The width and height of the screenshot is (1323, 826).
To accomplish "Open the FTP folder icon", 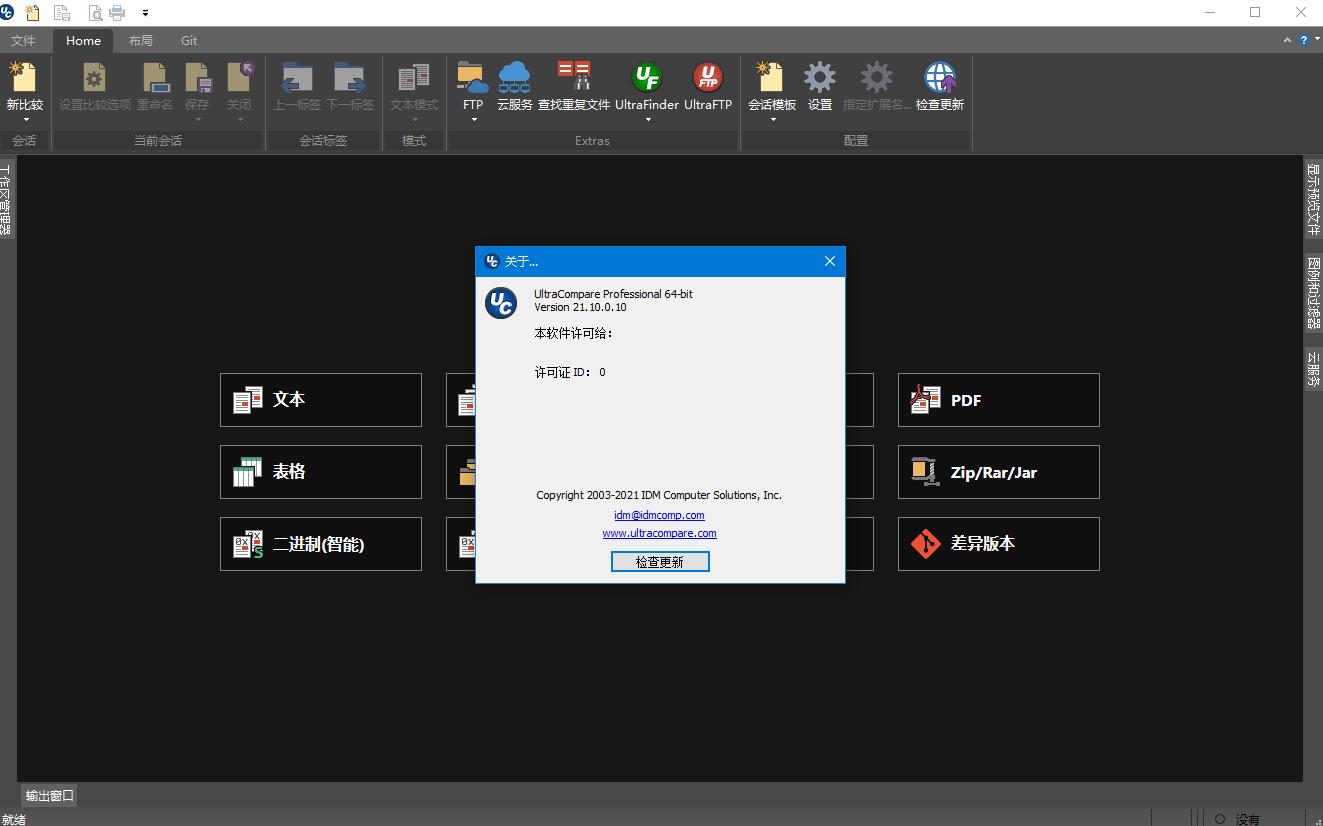I will click(473, 77).
